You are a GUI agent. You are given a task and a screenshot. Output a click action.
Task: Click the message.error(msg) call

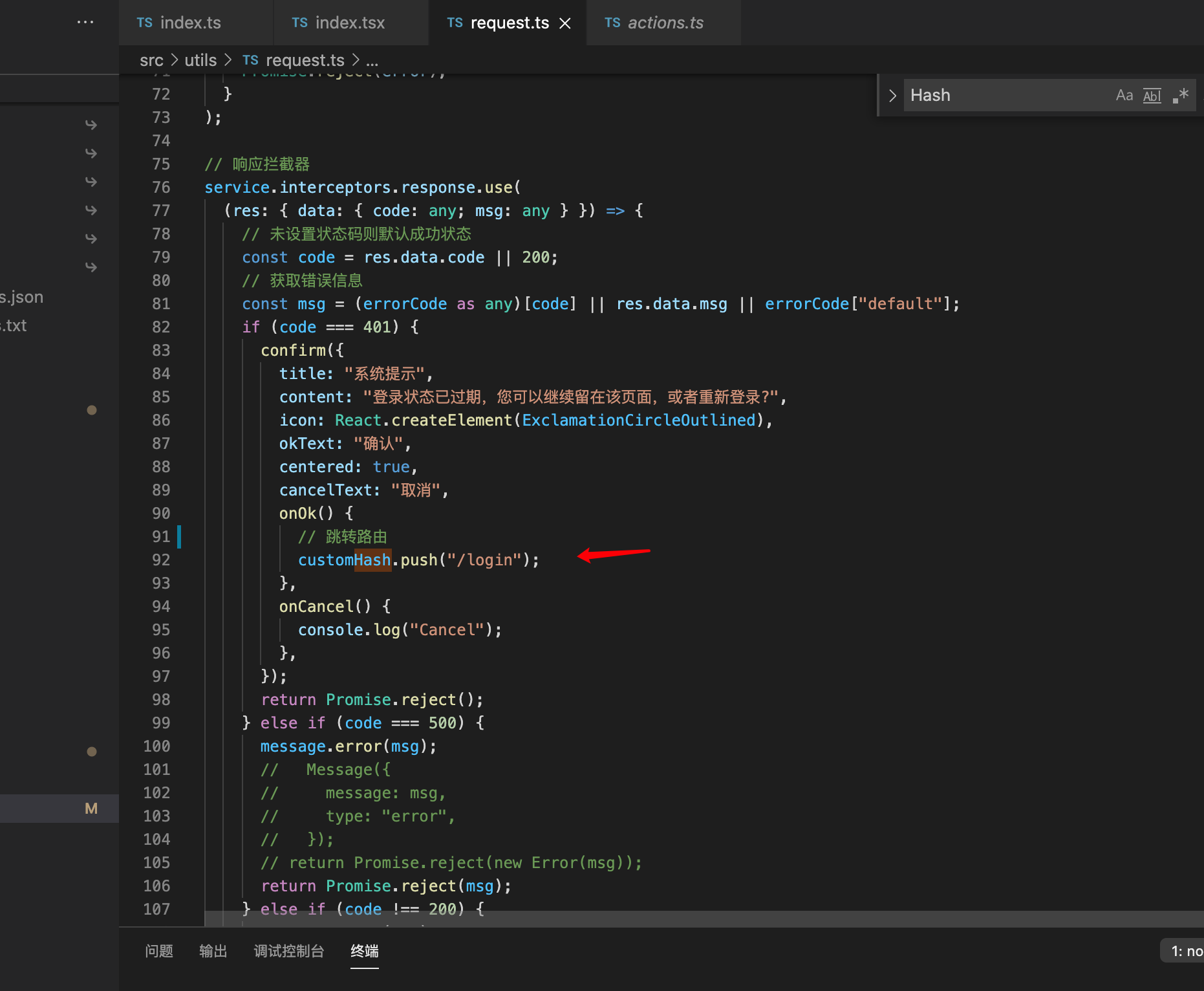pos(349,746)
